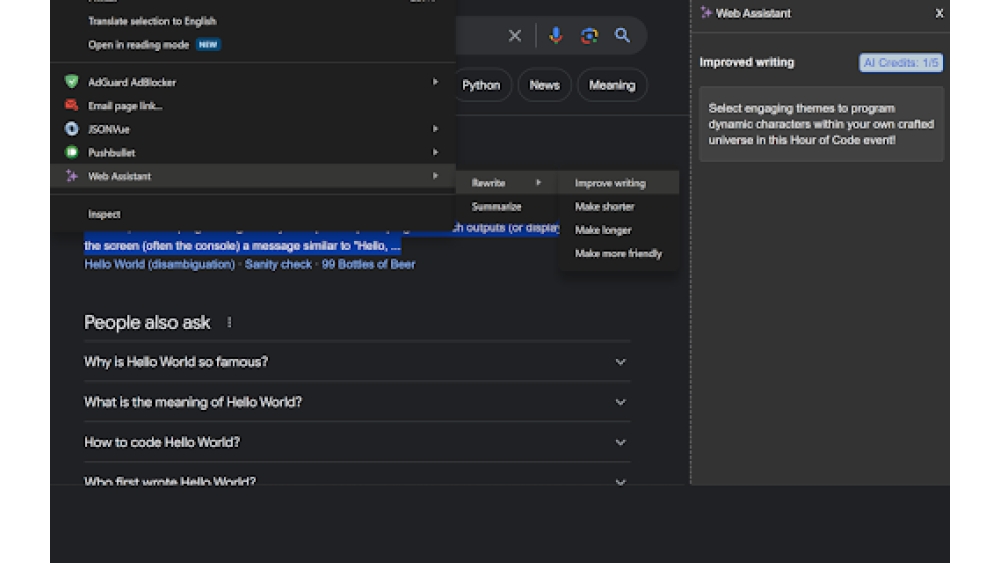This screenshot has width=1000, height=563.
Task: Expand 'How to code Hello World?' chevron
Action: (x=620, y=442)
